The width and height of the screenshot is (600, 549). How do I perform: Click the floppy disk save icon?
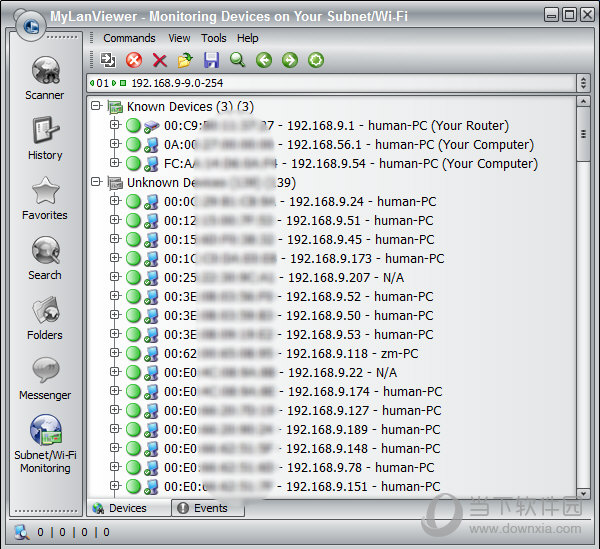[x=211, y=60]
